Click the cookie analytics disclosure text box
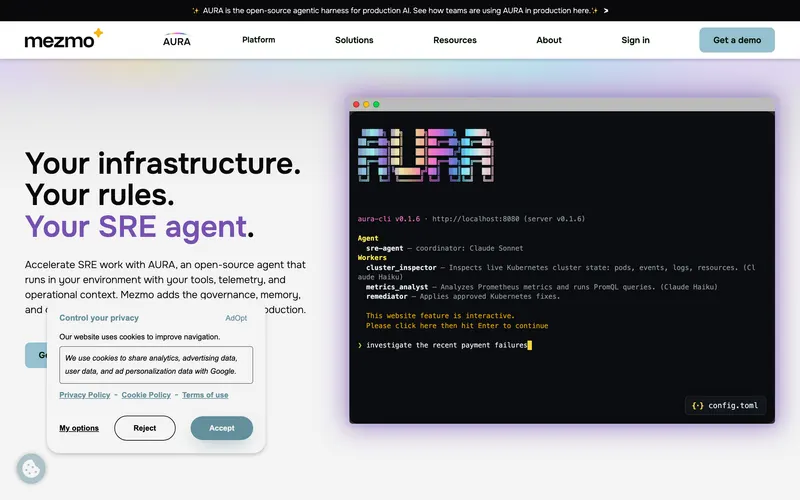This screenshot has width=800, height=500. tap(156, 365)
